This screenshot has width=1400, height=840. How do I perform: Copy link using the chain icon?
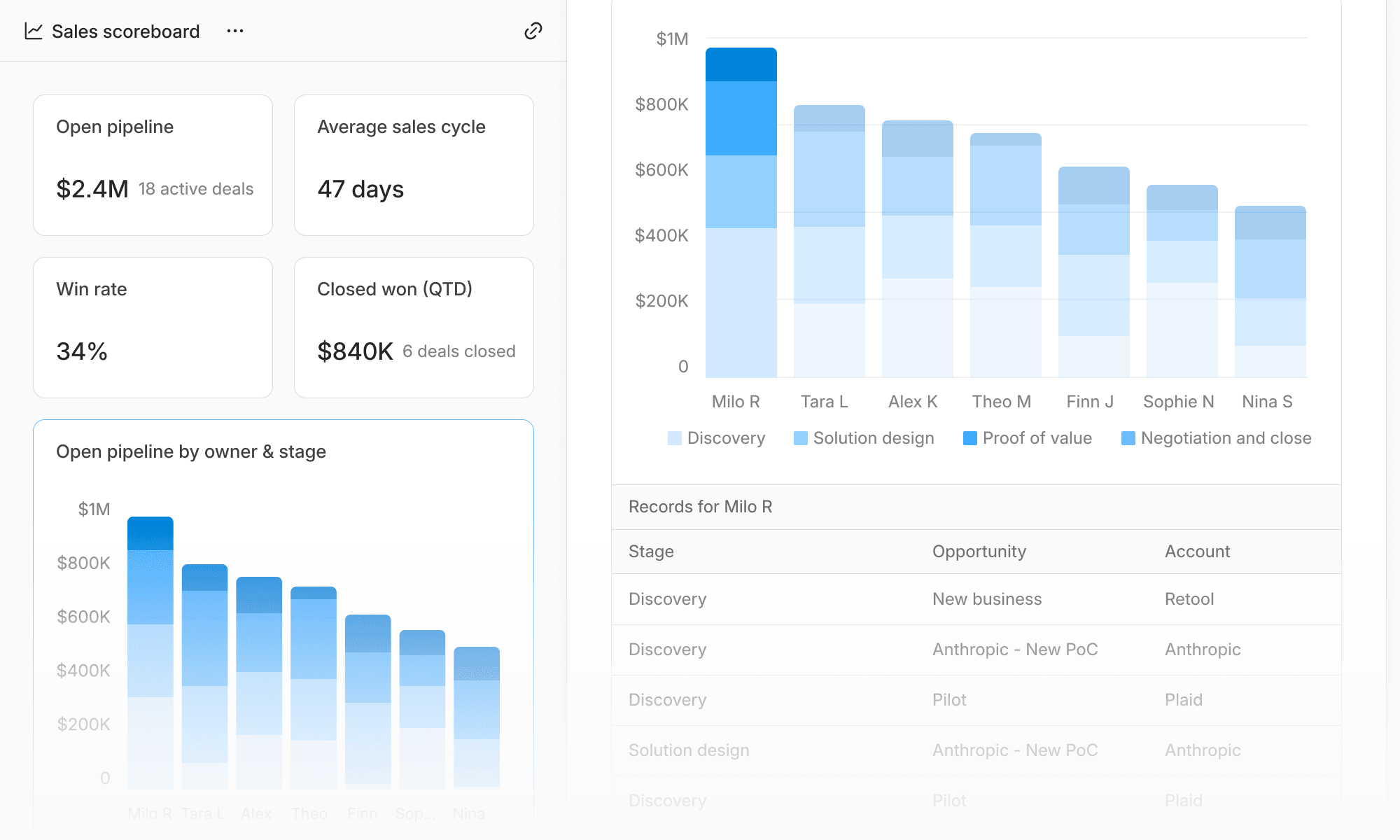point(533,31)
